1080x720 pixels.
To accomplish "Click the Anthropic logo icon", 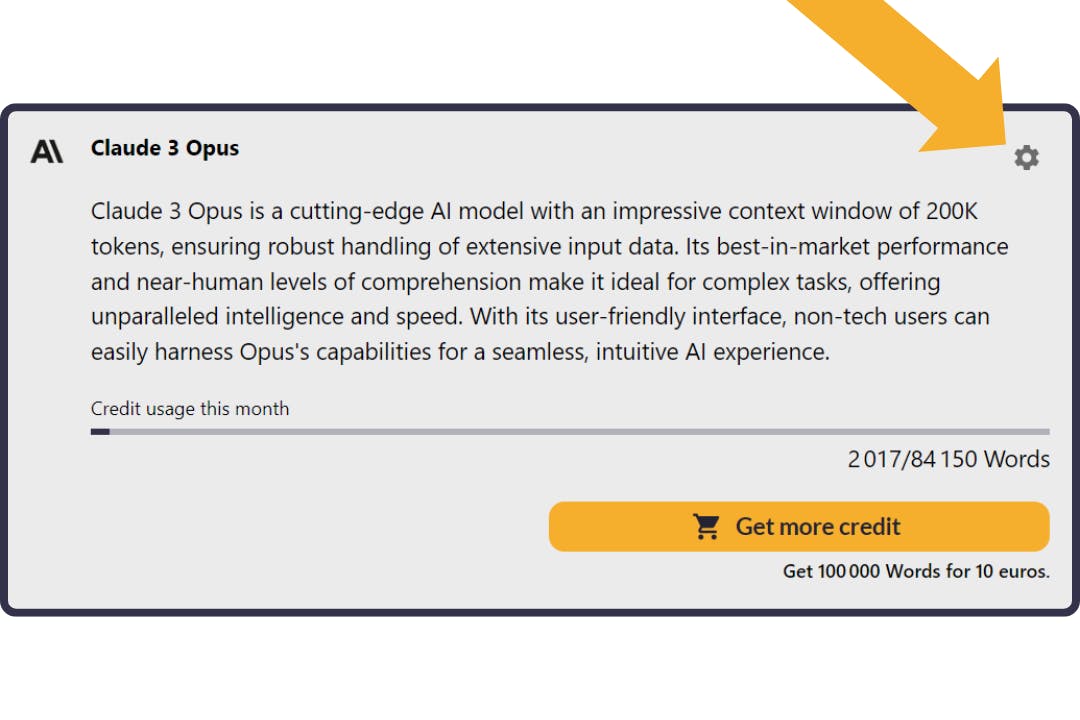I will [47, 151].
